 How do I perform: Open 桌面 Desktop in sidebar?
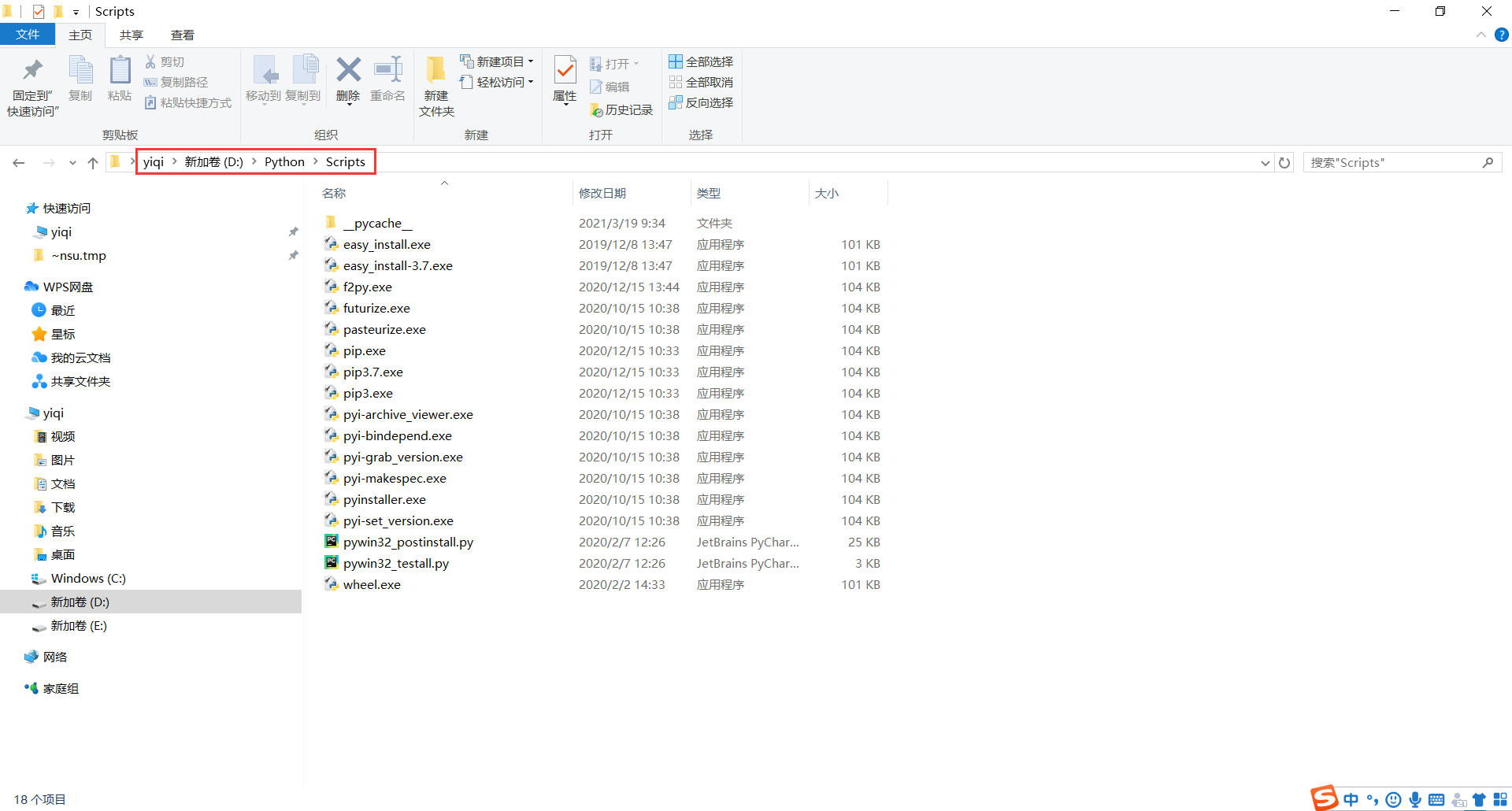click(x=63, y=554)
